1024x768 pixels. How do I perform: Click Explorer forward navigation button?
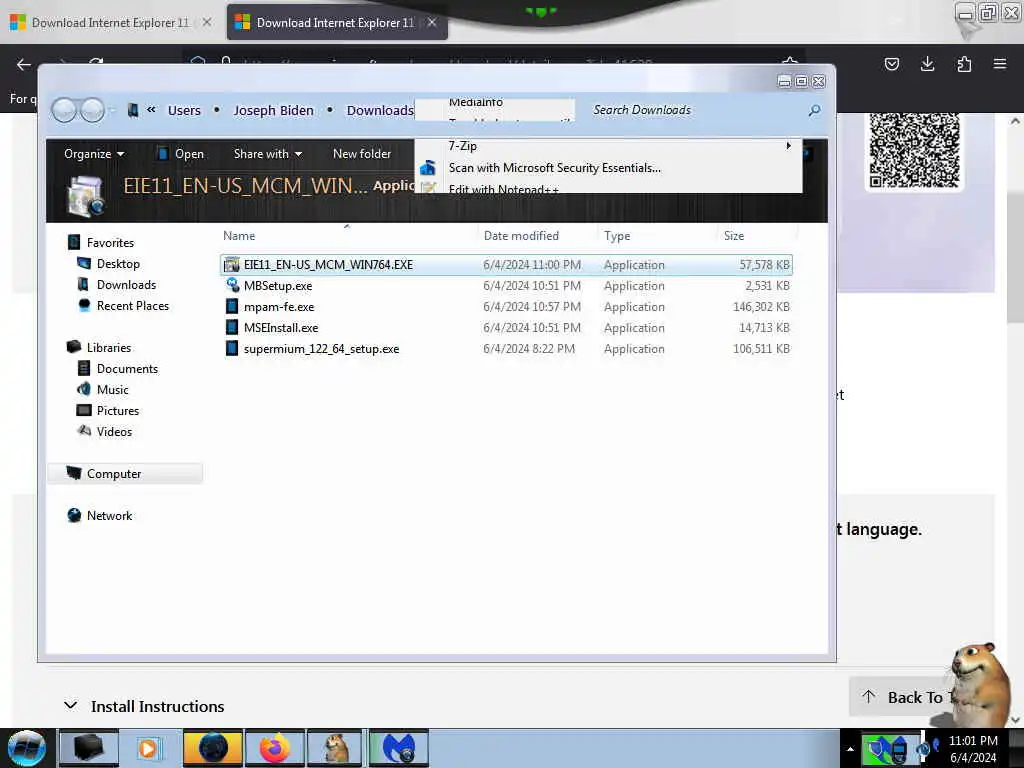[91, 110]
